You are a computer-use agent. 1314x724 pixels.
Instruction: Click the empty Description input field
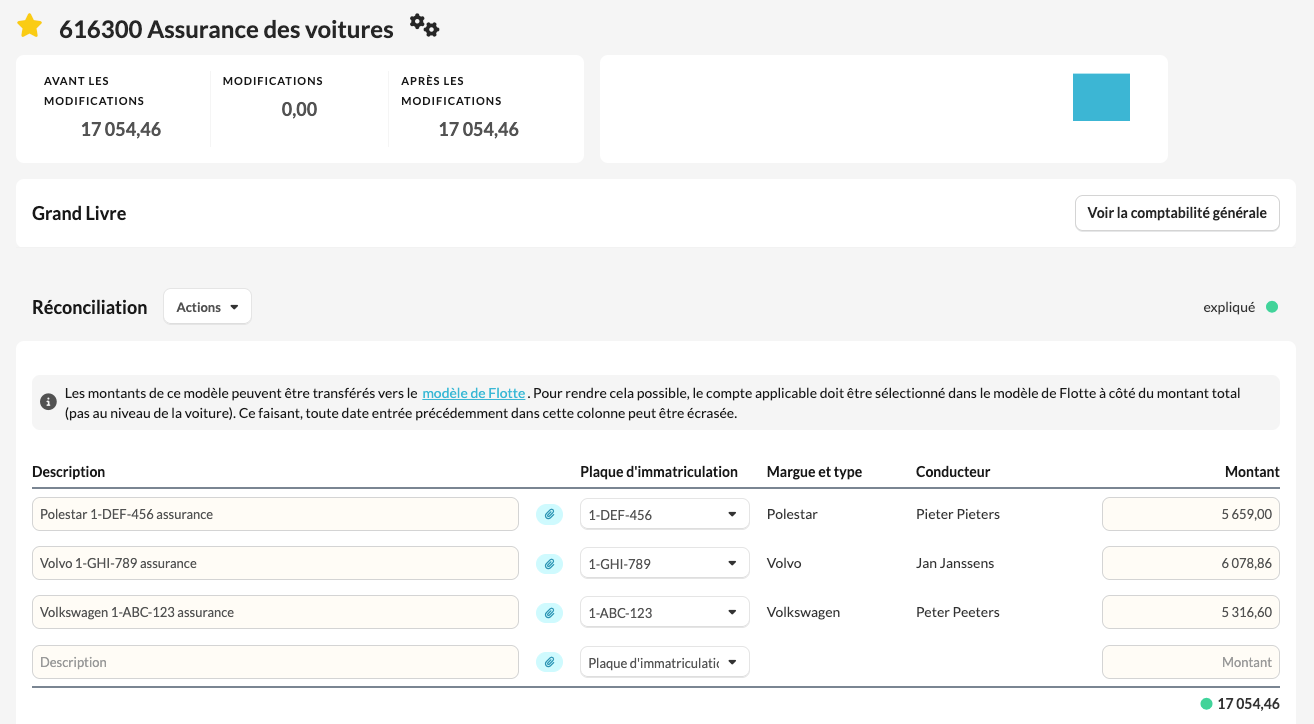pos(275,662)
